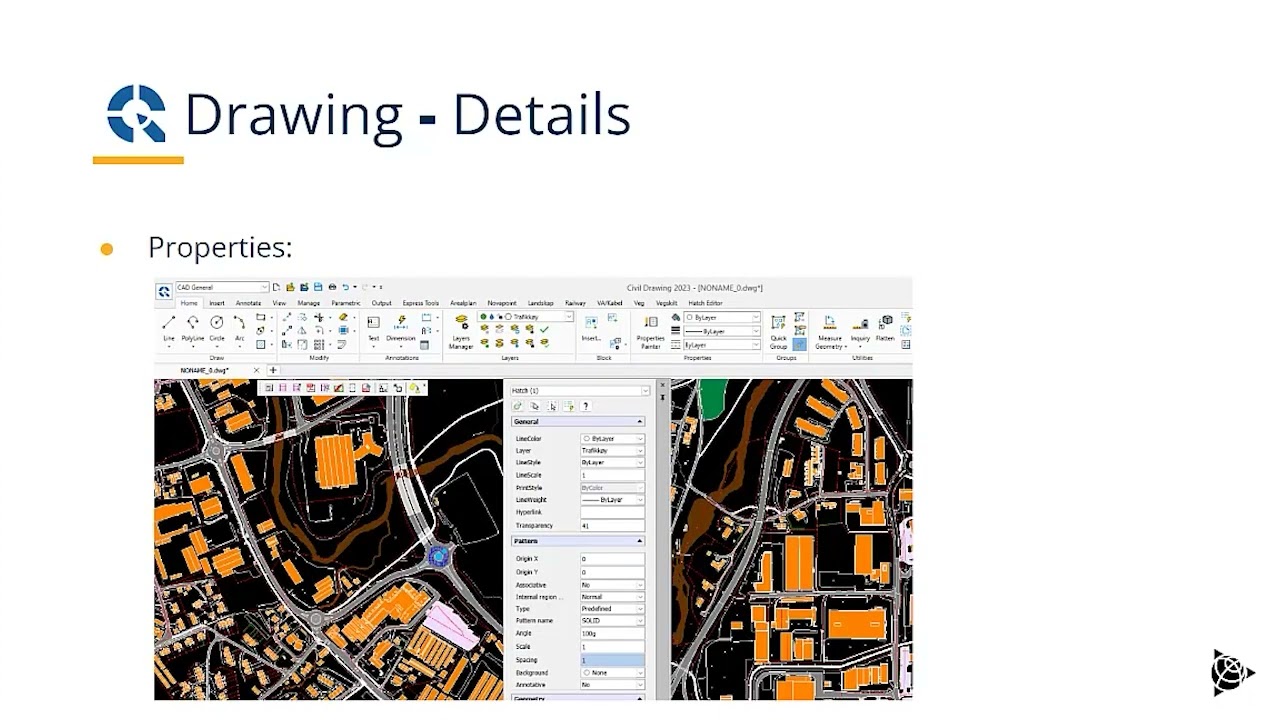Click the Insert block icon
The height and width of the screenshot is (720, 1280).
pyautogui.click(x=591, y=329)
